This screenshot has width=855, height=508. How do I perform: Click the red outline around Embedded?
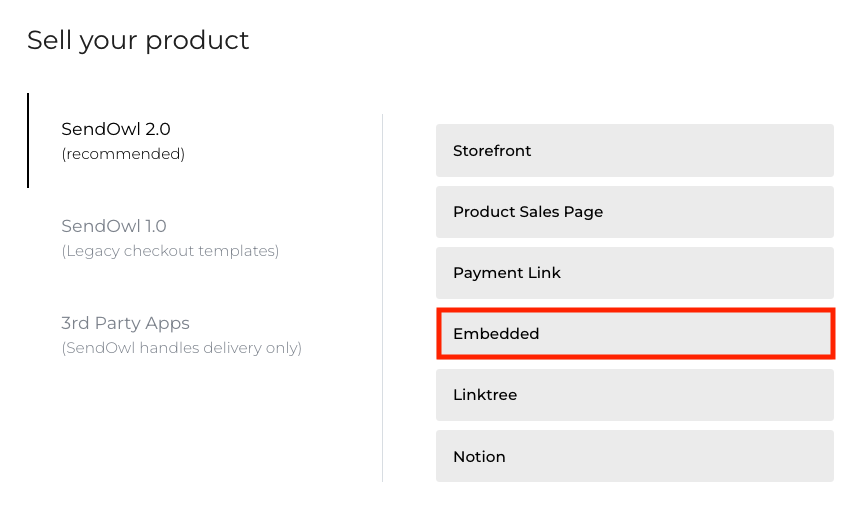coord(635,312)
